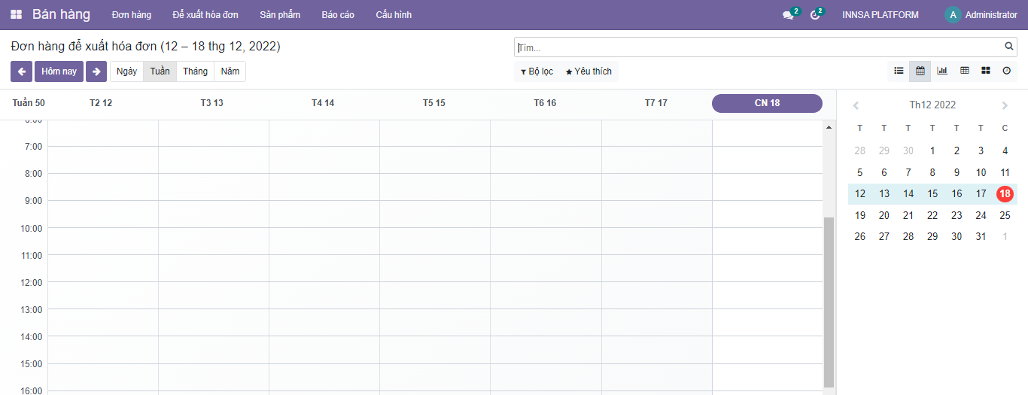The height and width of the screenshot is (395, 1028).
Task: Select day 25 in mini calendar
Action: 1004,215
